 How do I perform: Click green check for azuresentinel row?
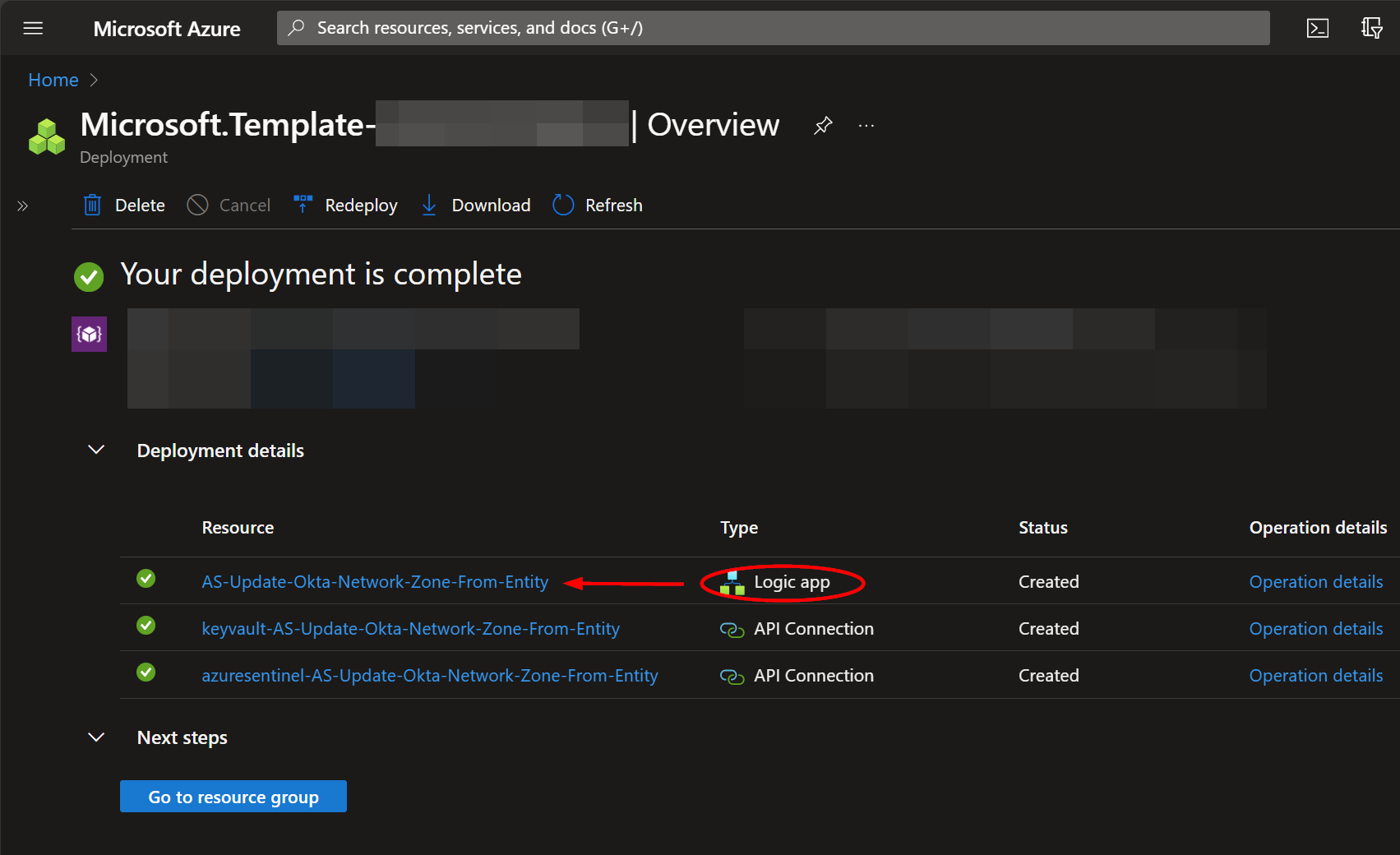pyautogui.click(x=146, y=672)
